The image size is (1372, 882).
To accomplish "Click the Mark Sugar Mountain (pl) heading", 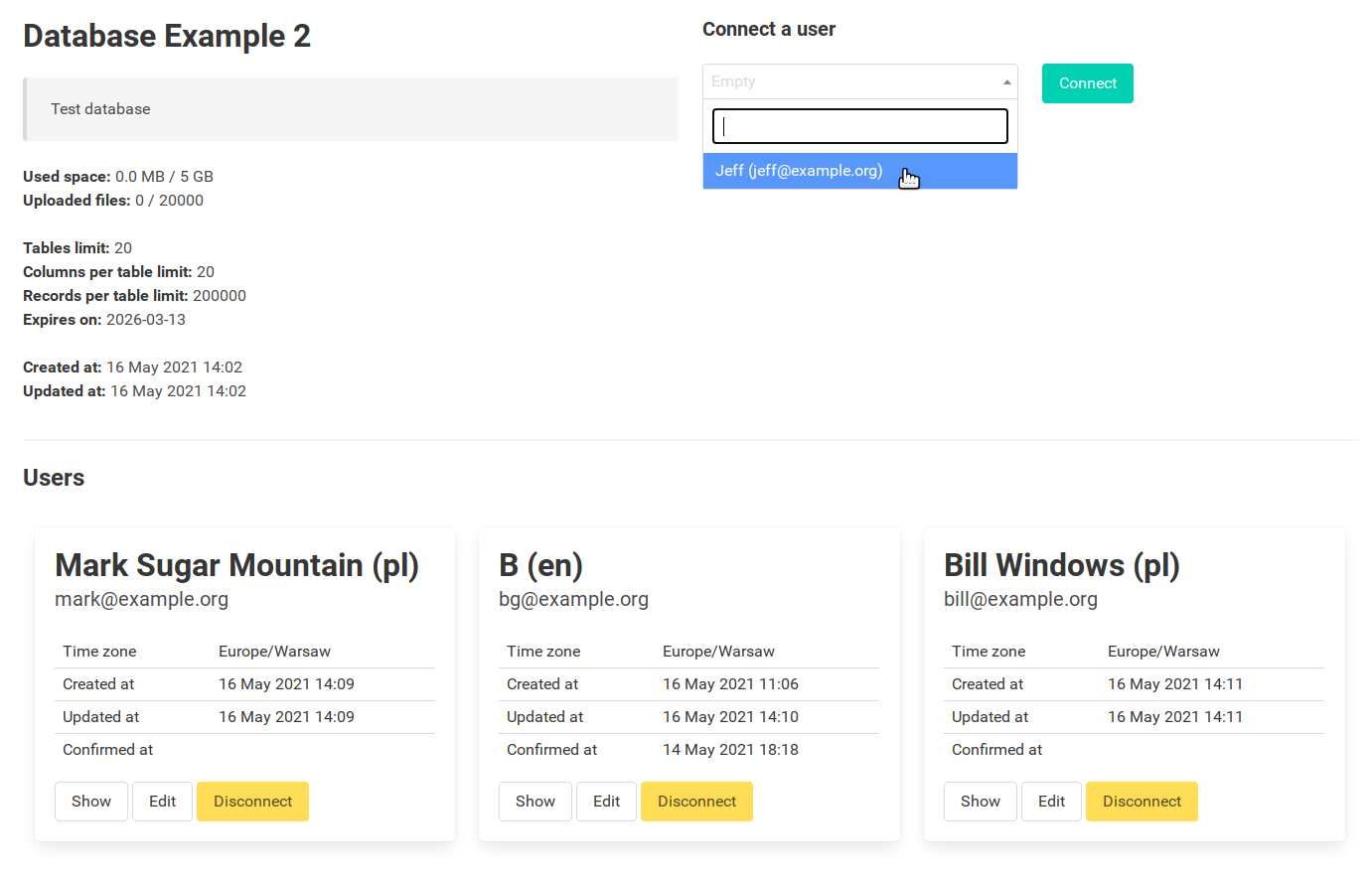I will tap(236, 565).
